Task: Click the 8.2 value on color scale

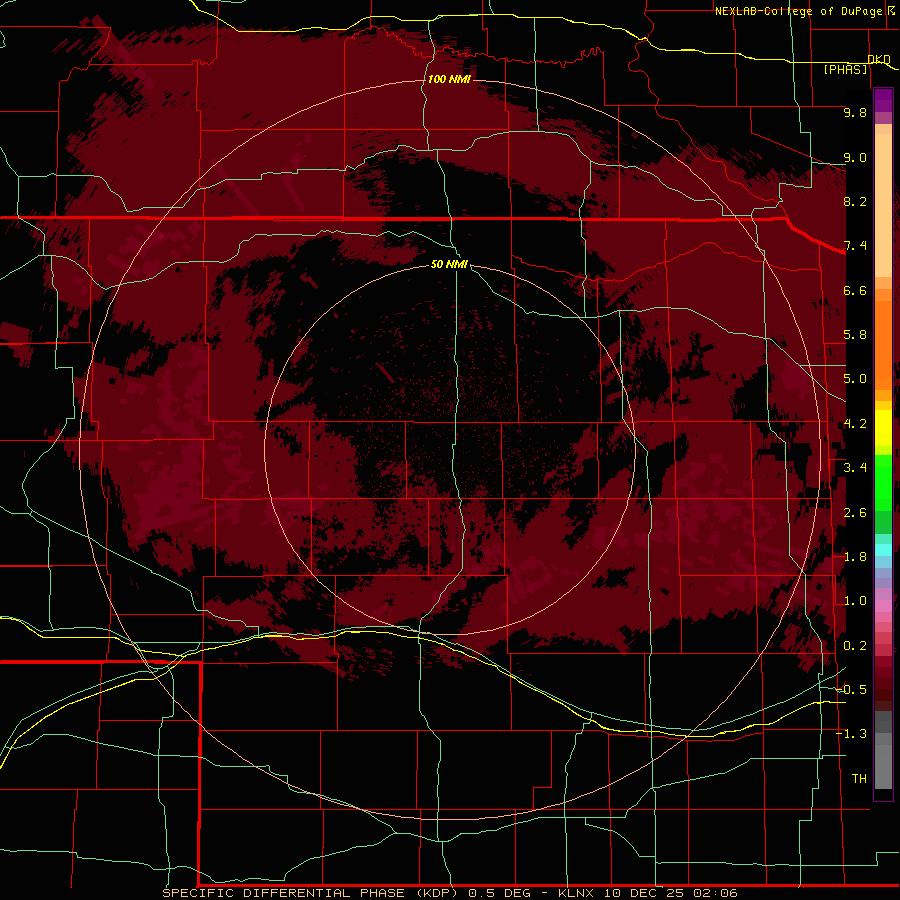Action: 855,201
